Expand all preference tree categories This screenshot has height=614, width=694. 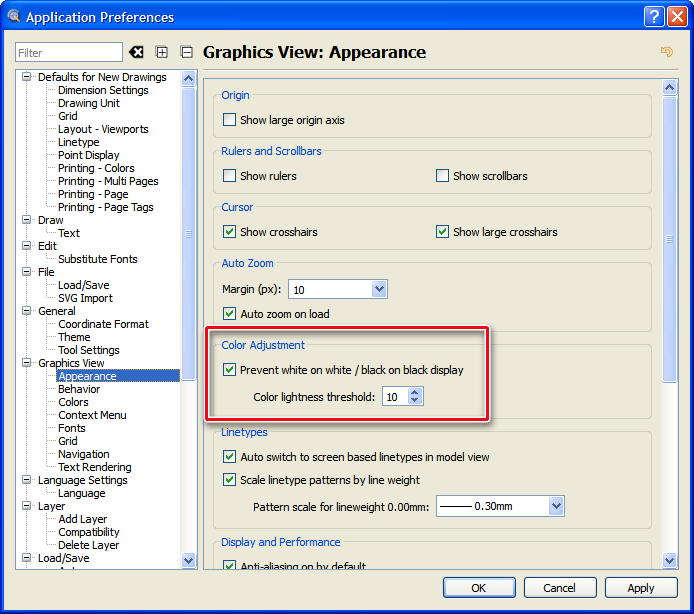click(x=161, y=52)
